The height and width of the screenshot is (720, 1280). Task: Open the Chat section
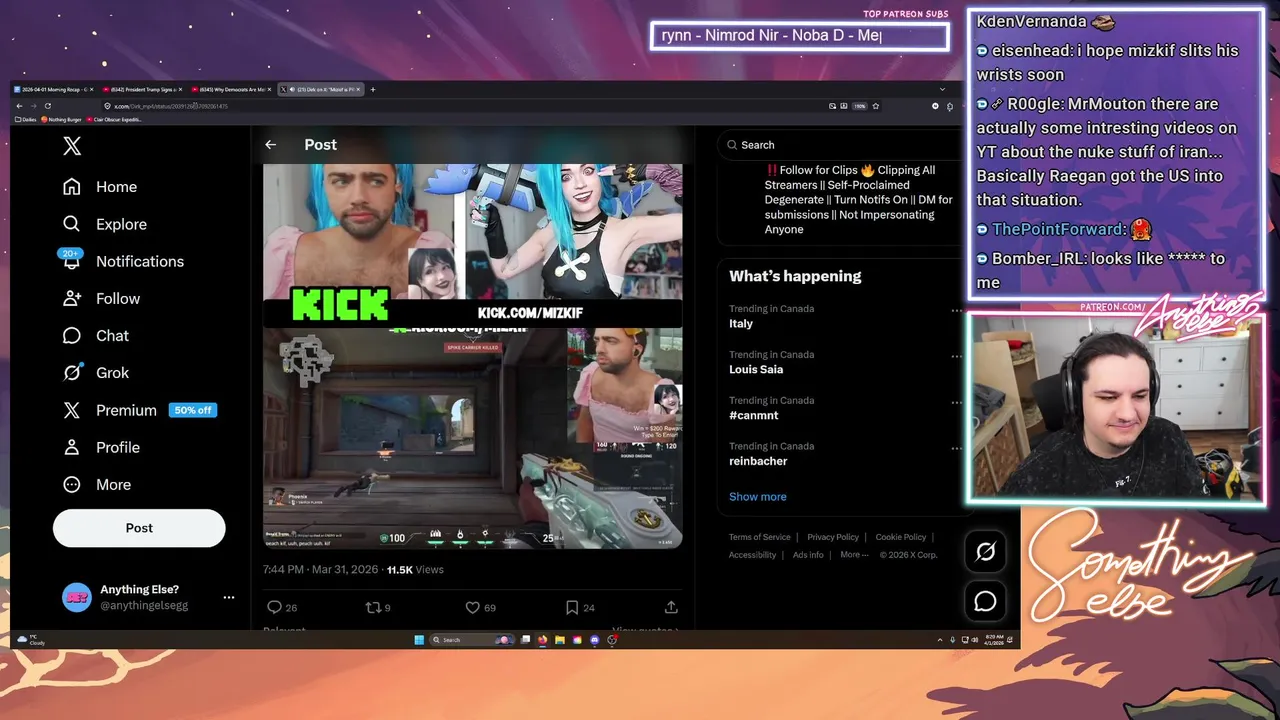(x=96, y=336)
